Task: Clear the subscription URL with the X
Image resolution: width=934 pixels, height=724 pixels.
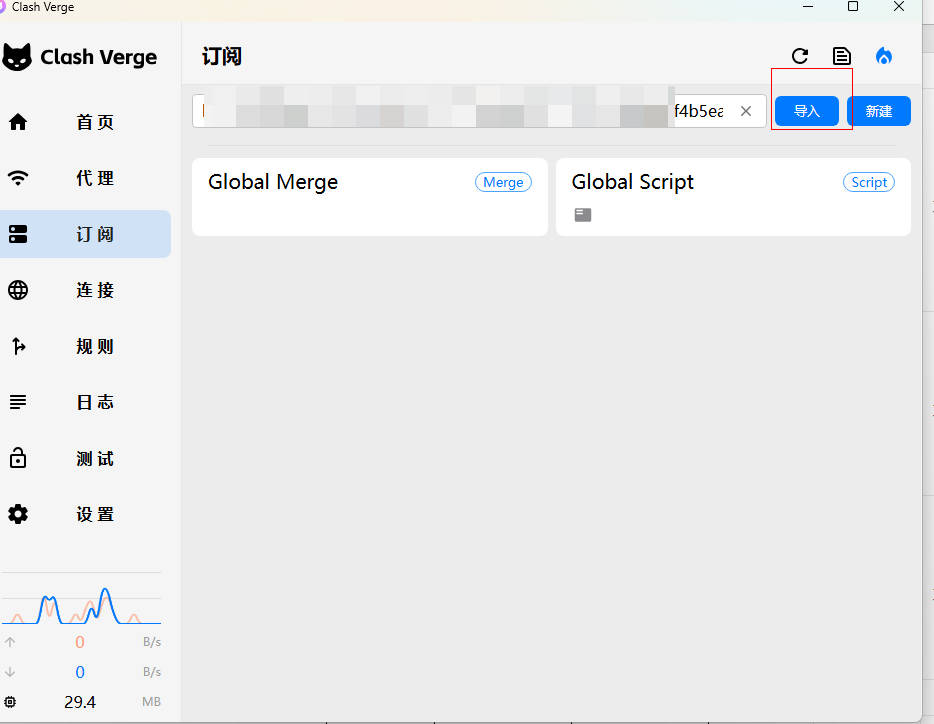Action: 746,111
